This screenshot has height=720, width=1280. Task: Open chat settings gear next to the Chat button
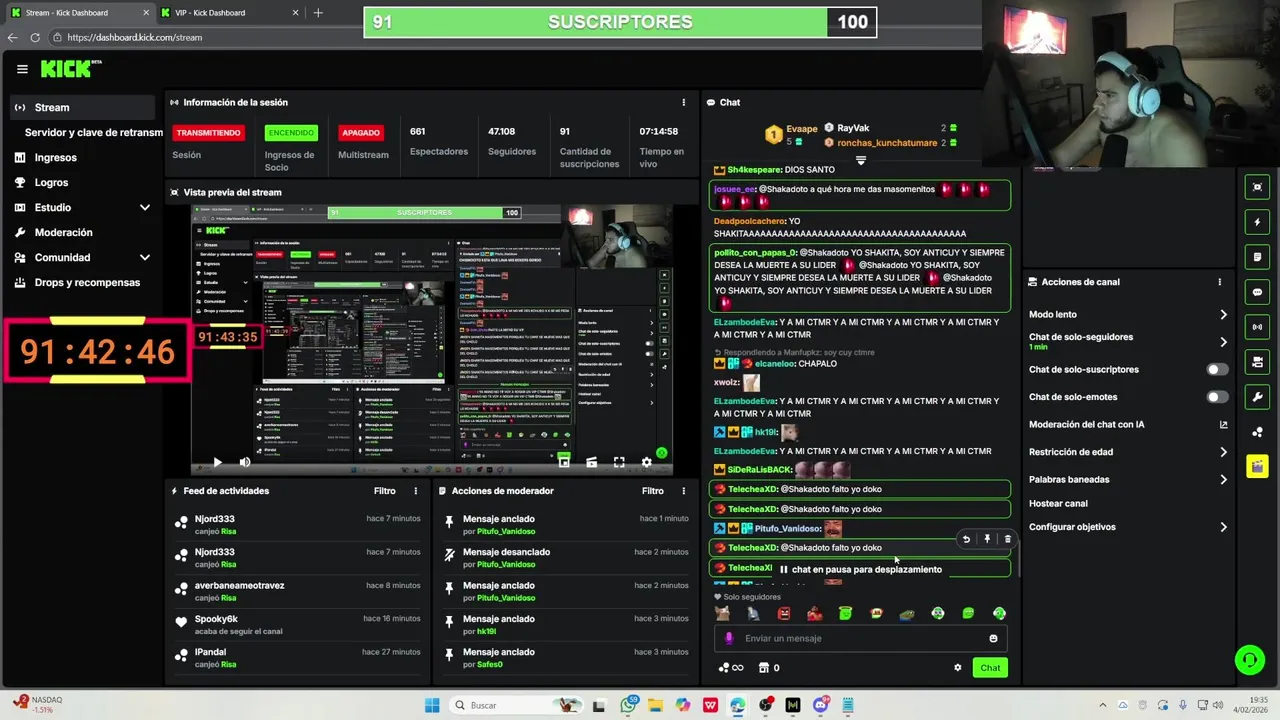click(957, 668)
